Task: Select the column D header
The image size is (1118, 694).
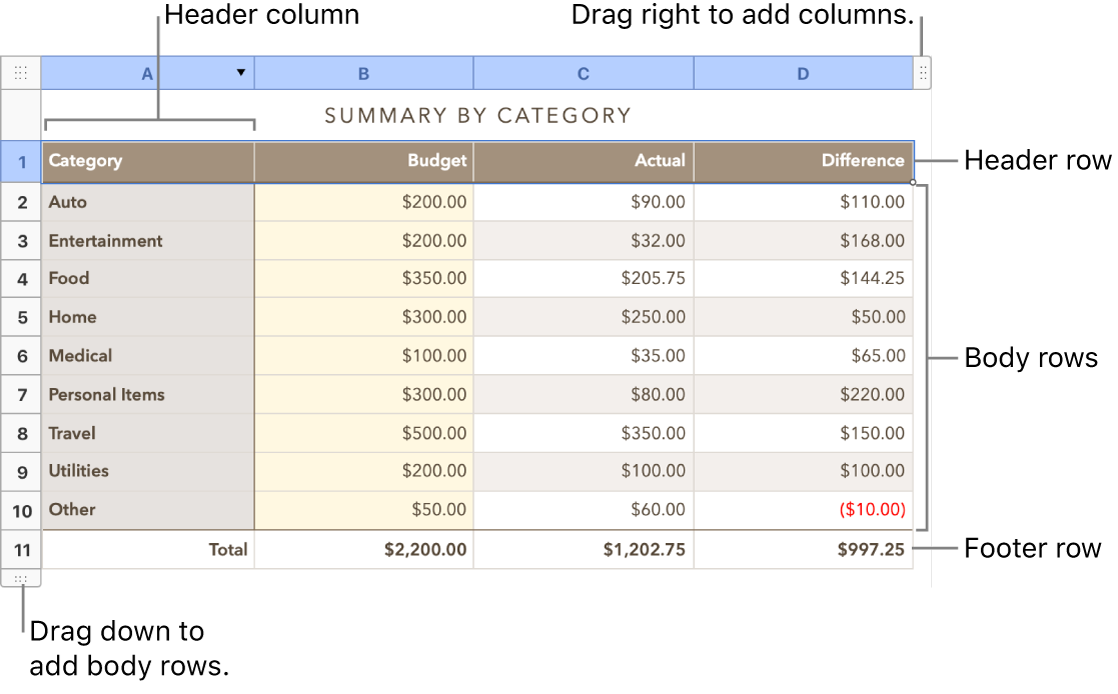Action: [x=802, y=72]
